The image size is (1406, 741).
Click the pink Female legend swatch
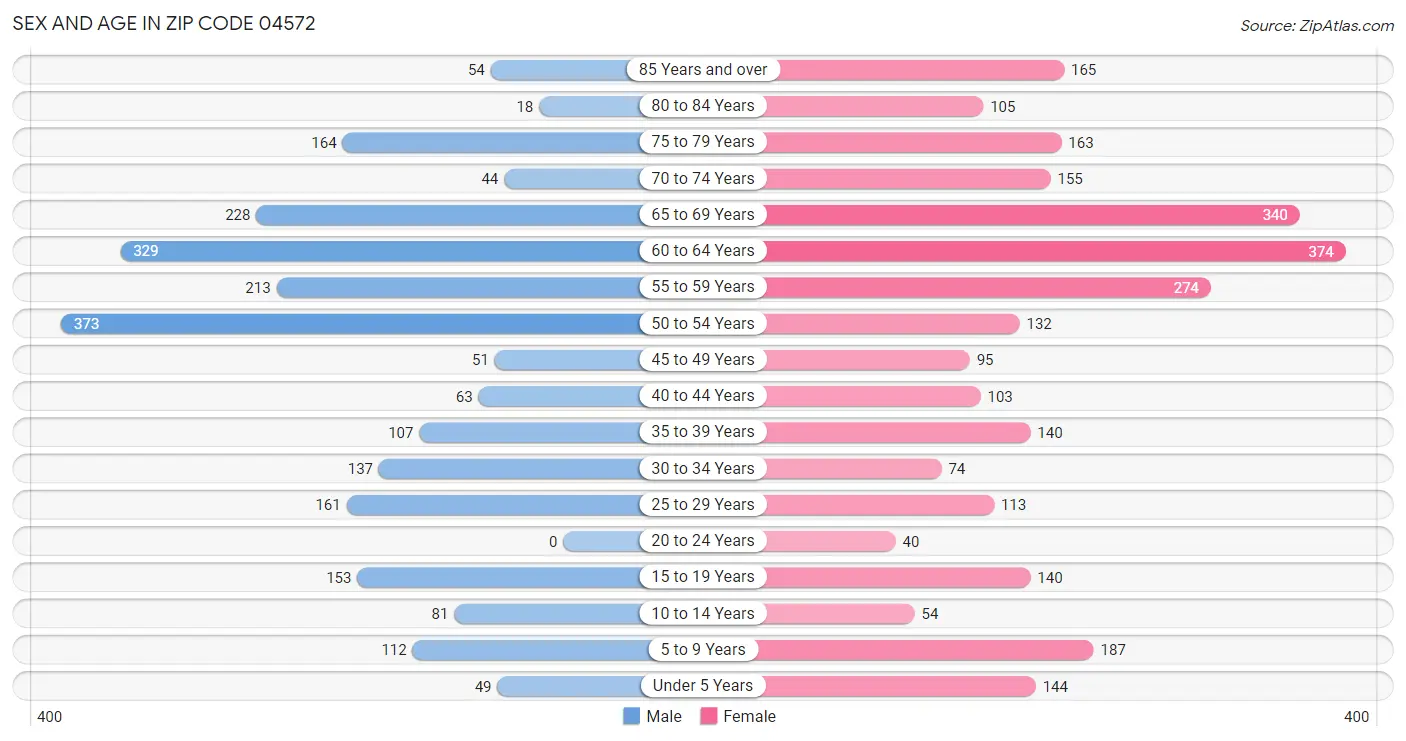tap(709, 716)
